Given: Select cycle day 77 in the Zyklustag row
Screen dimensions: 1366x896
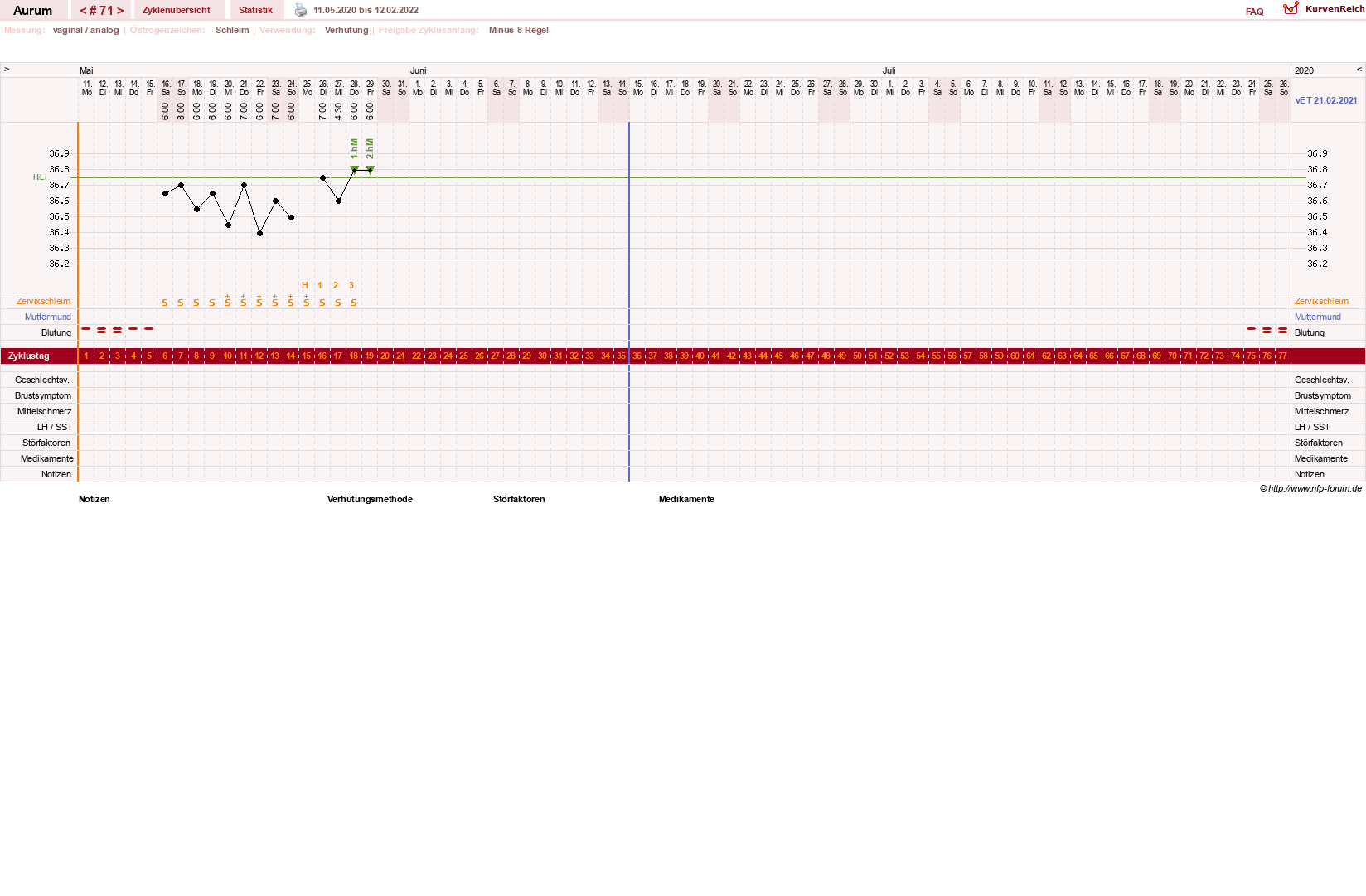Looking at the screenshot, I should pos(1282,356).
